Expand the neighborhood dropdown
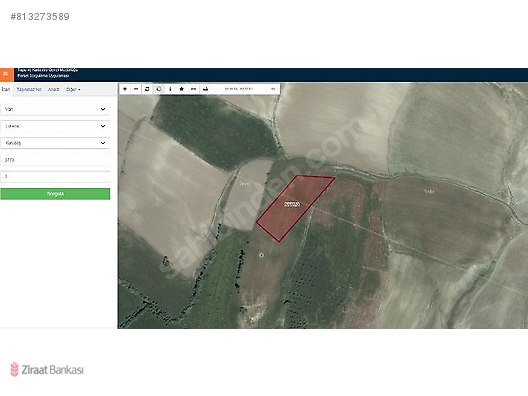Image resolution: width=528 pixels, height=396 pixels. click(55, 143)
